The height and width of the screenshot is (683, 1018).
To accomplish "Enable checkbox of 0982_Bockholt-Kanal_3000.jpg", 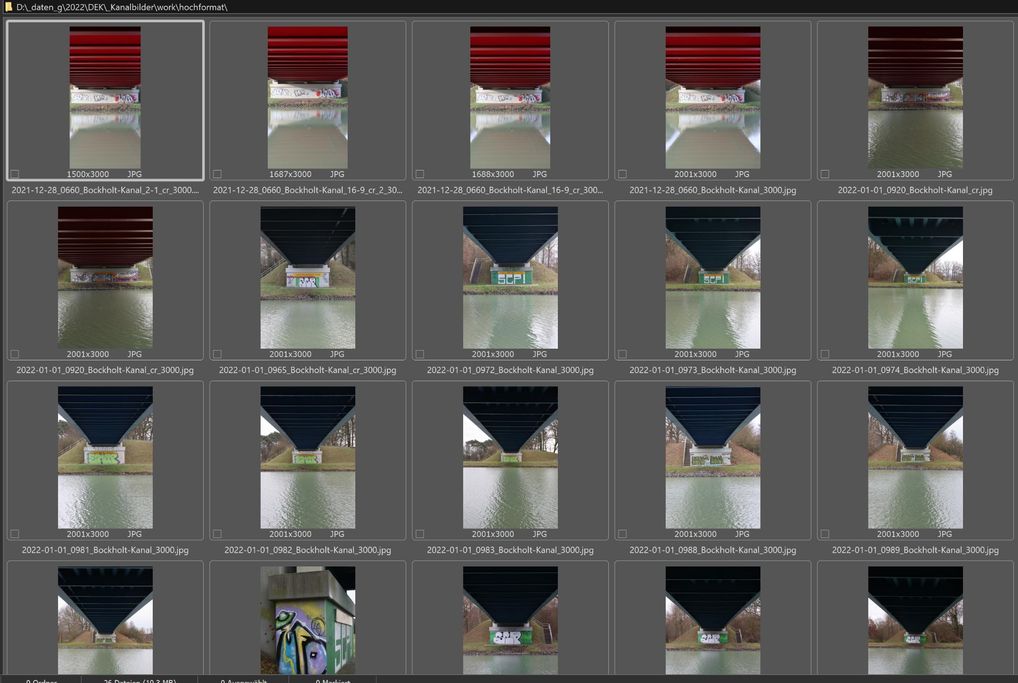I will [217, 534].
